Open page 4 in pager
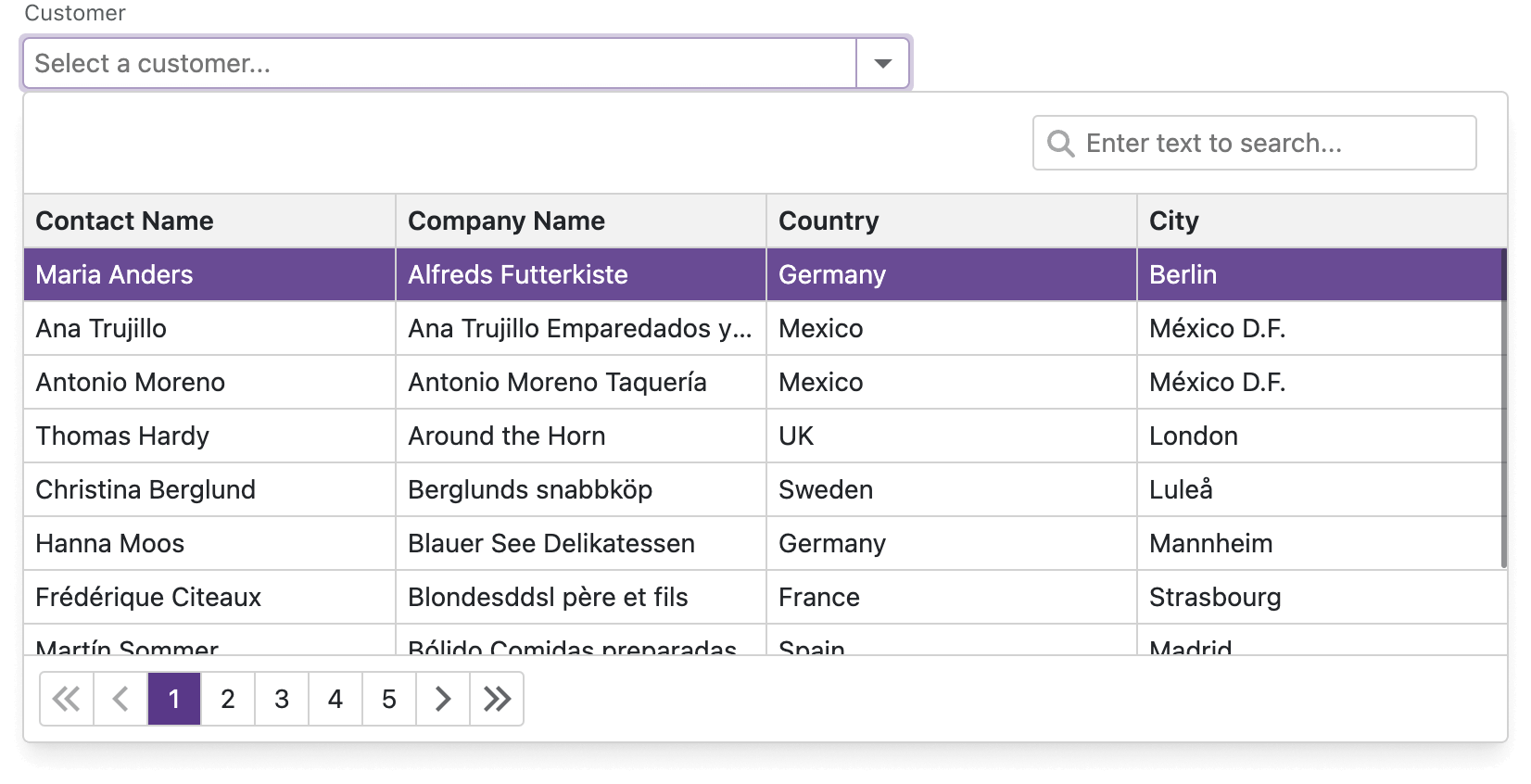Viewport: 1531px width, 784px height. coord(335,699)
